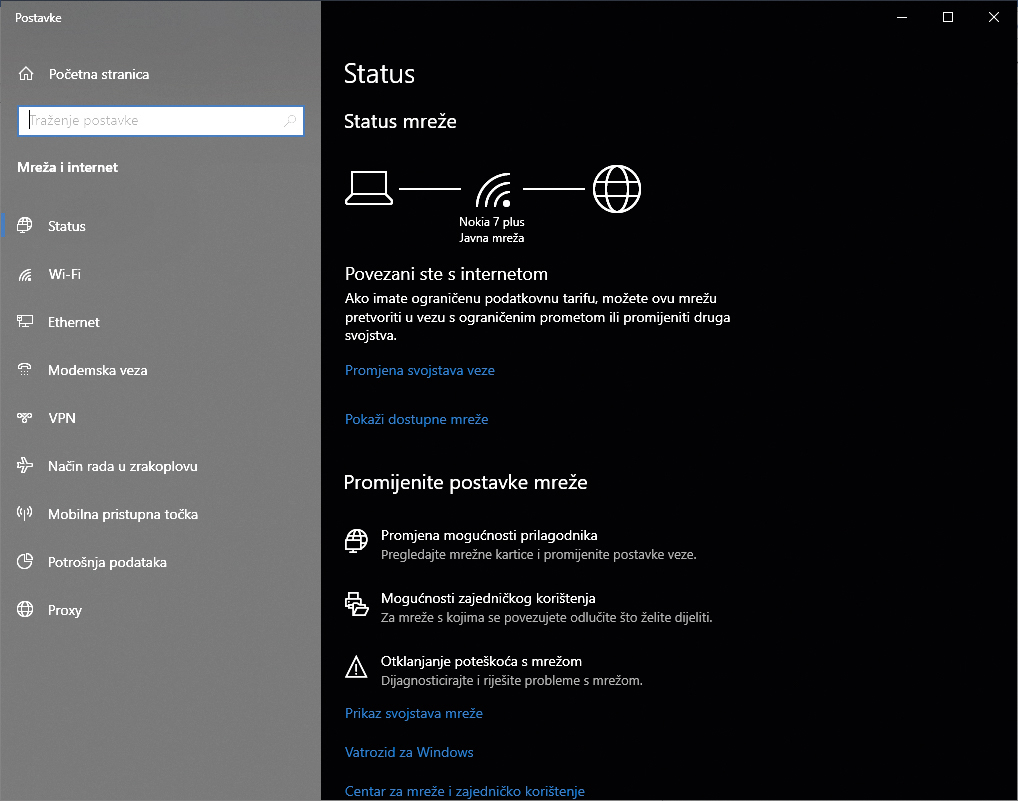
Task: Click the Početna stranica home icon
Action: coord(26,74)
